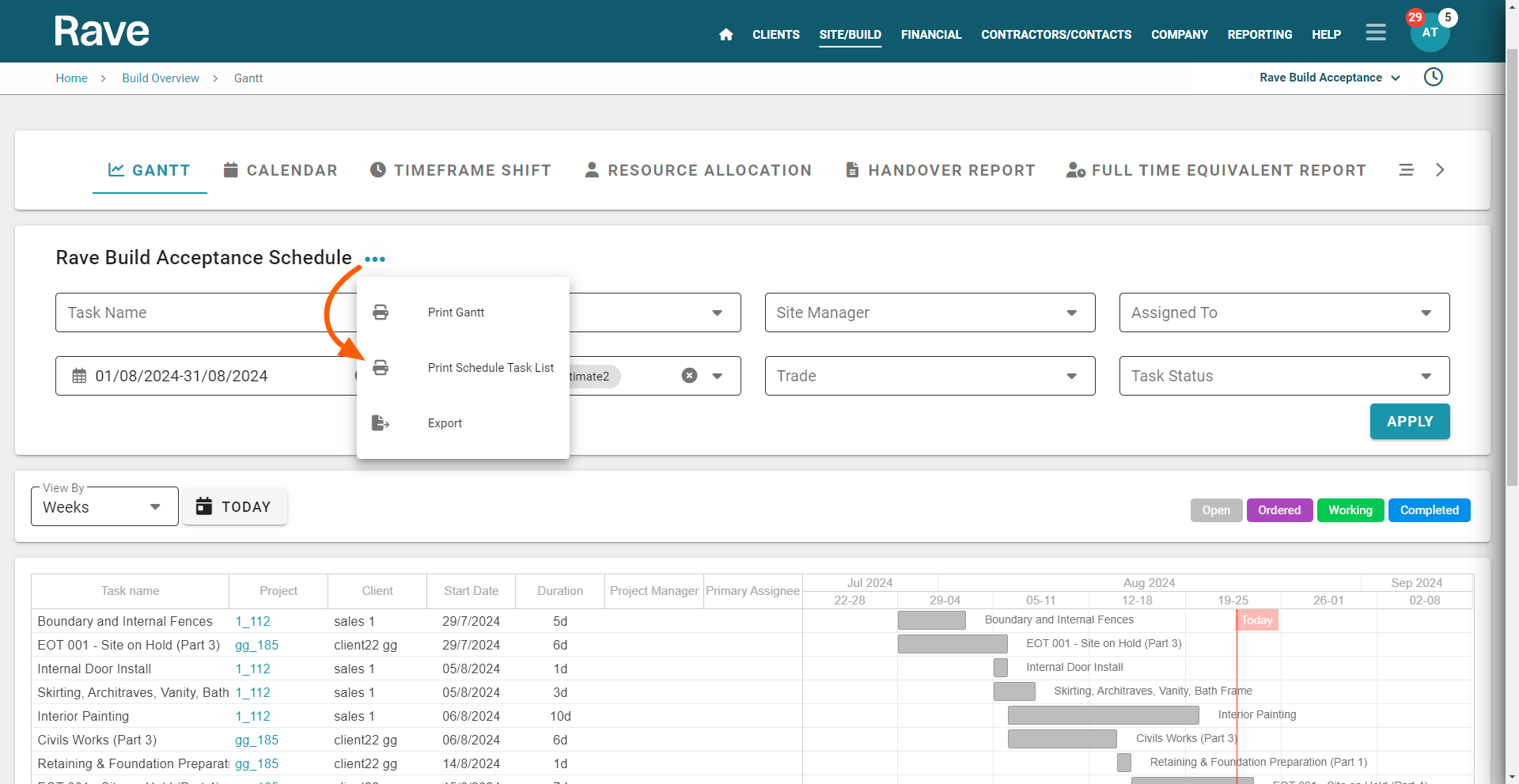Click the Rave logo
Viewport: 1519px width, 784px height.
pyautogui.click(x=101, y=32)
